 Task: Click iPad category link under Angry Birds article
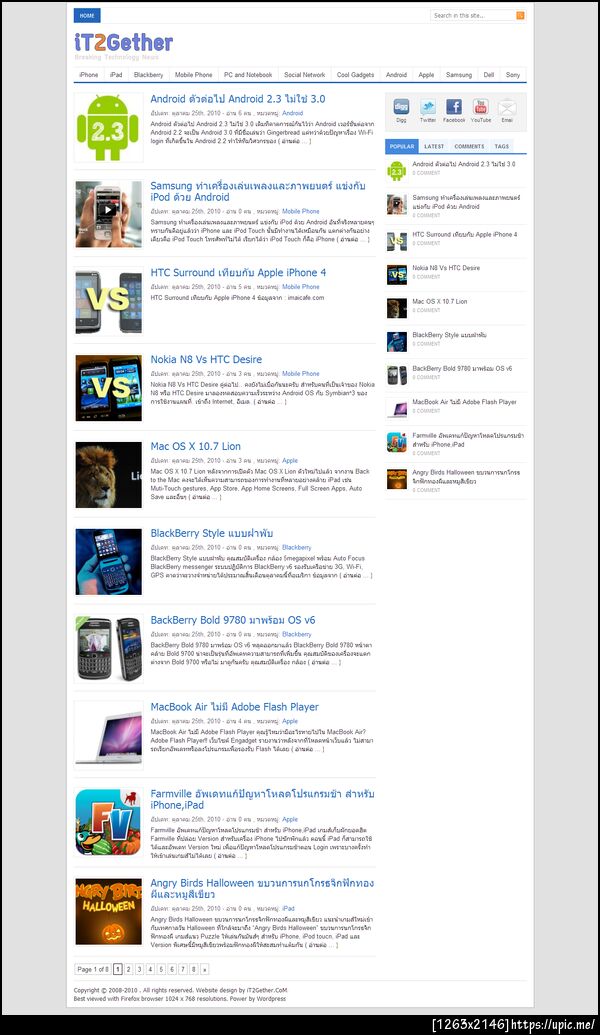pyautogui.click(x=288, y=909)
